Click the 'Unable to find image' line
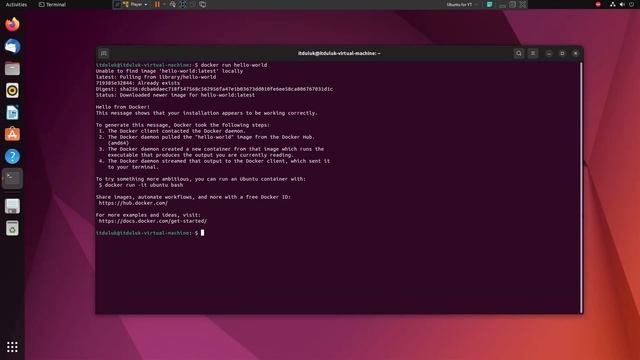Image resolution: width=640 pixels, height=360 pixels. [x=169, y=71]
